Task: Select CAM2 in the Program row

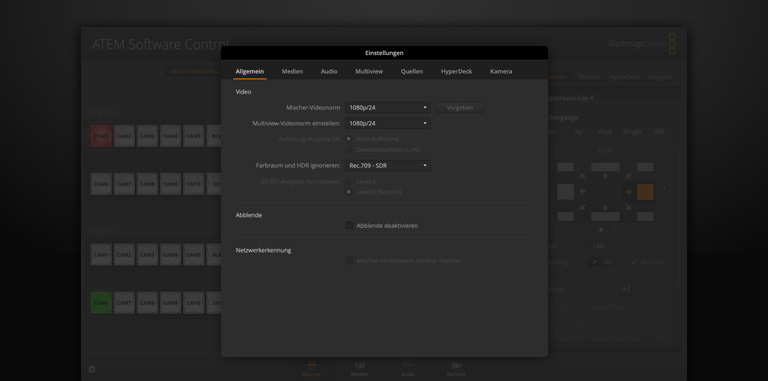Action: [124, 136]
